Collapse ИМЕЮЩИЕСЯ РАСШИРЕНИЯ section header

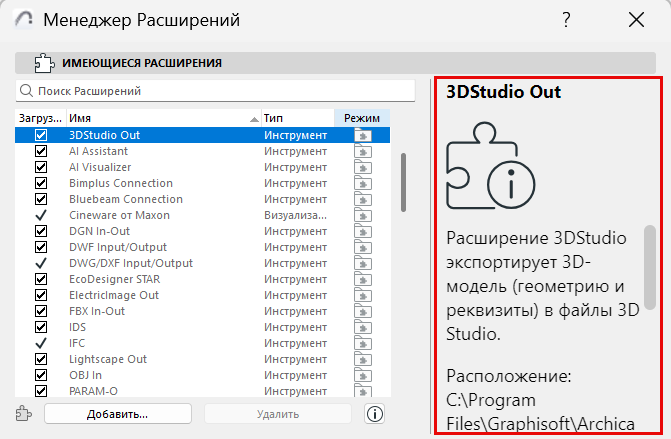(336, 63)
